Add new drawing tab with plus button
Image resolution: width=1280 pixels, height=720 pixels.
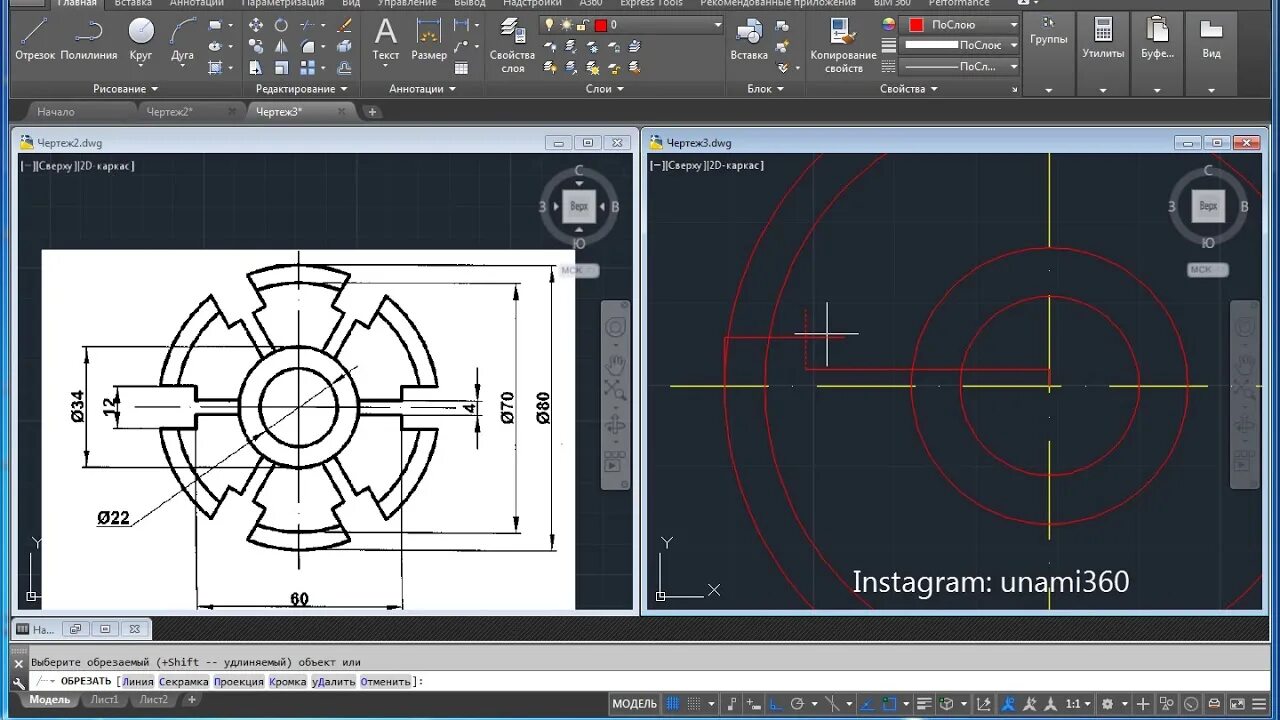372,112
